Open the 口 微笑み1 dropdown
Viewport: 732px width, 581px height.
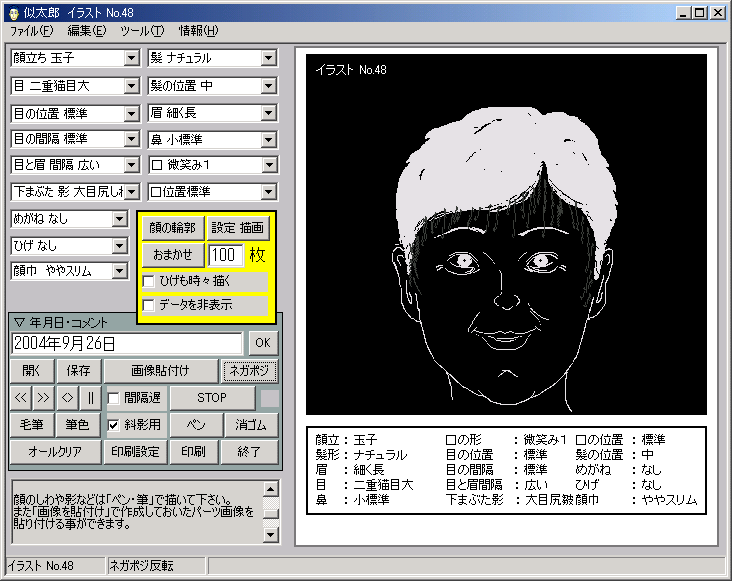[268, 165]
